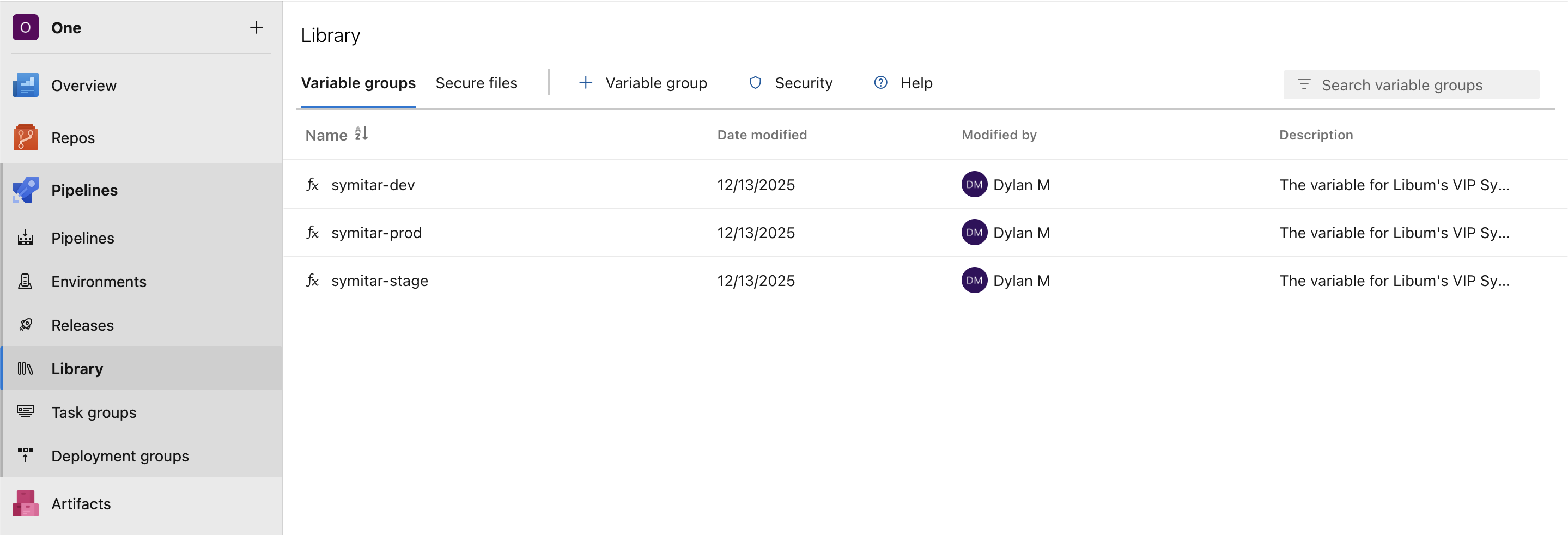Click the 12/13/2025 date for symitar-stage
This screenshot has width=1568, height=535.
tap(756, 281)
